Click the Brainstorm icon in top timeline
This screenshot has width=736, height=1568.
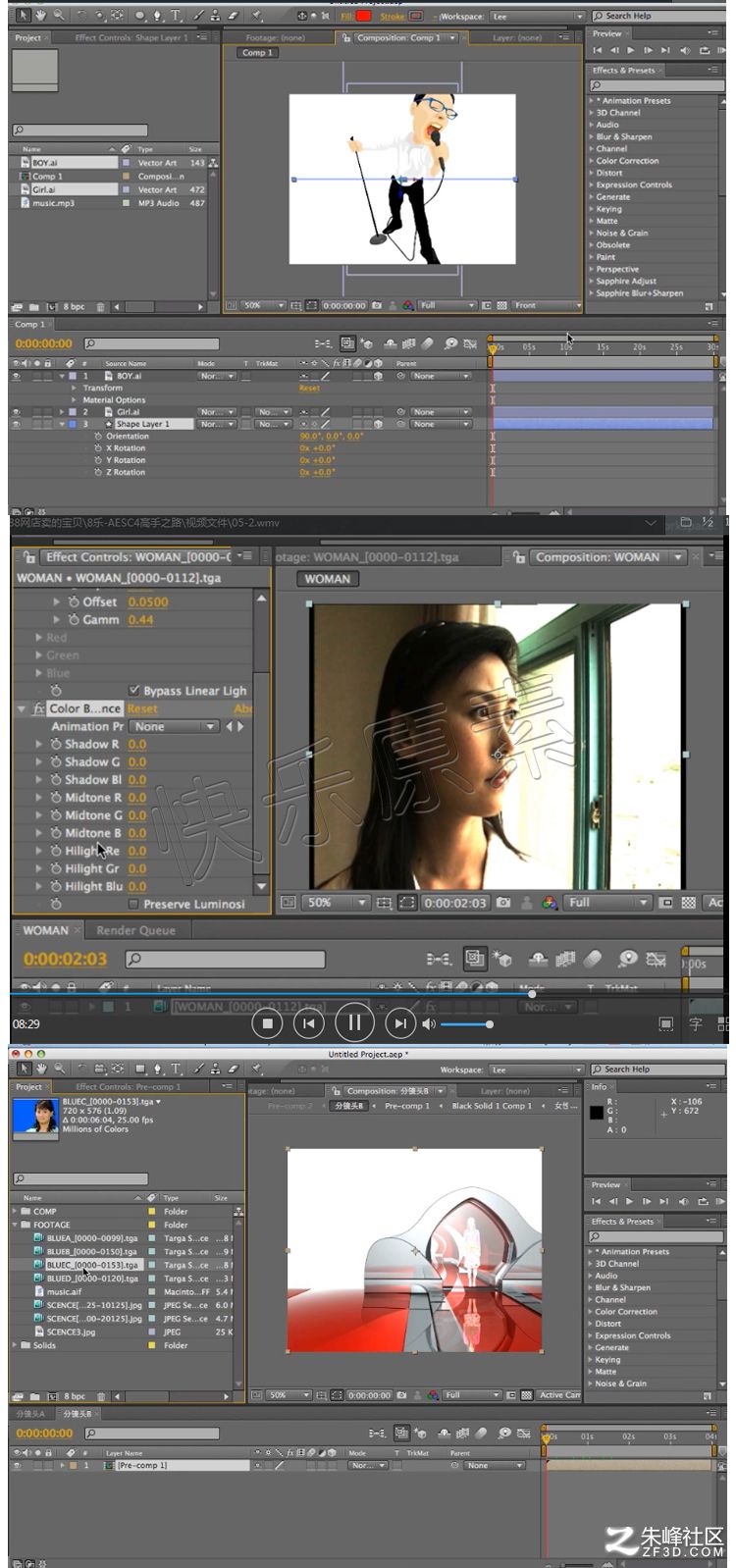pyautogui.click(x=451, y=343)
